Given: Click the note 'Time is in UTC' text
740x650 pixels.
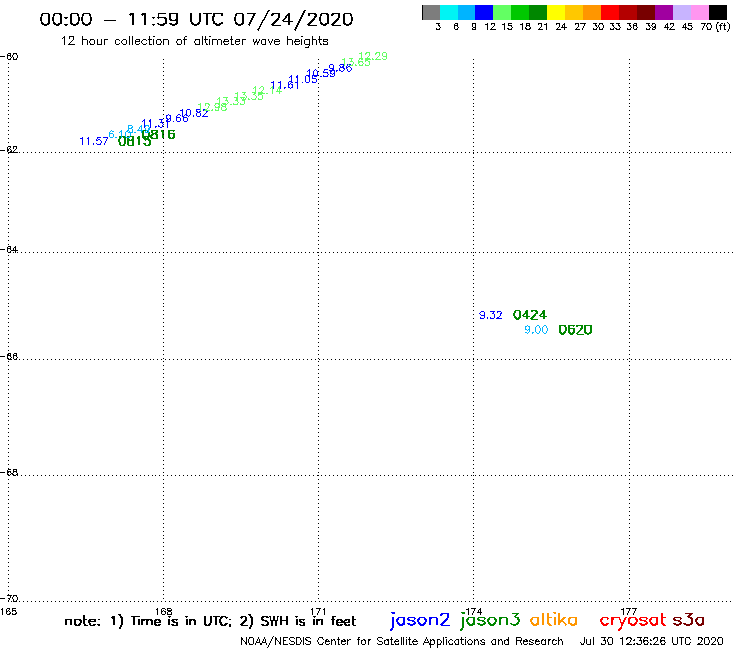Looking at the screenshot, I should [x=181, y=621].
